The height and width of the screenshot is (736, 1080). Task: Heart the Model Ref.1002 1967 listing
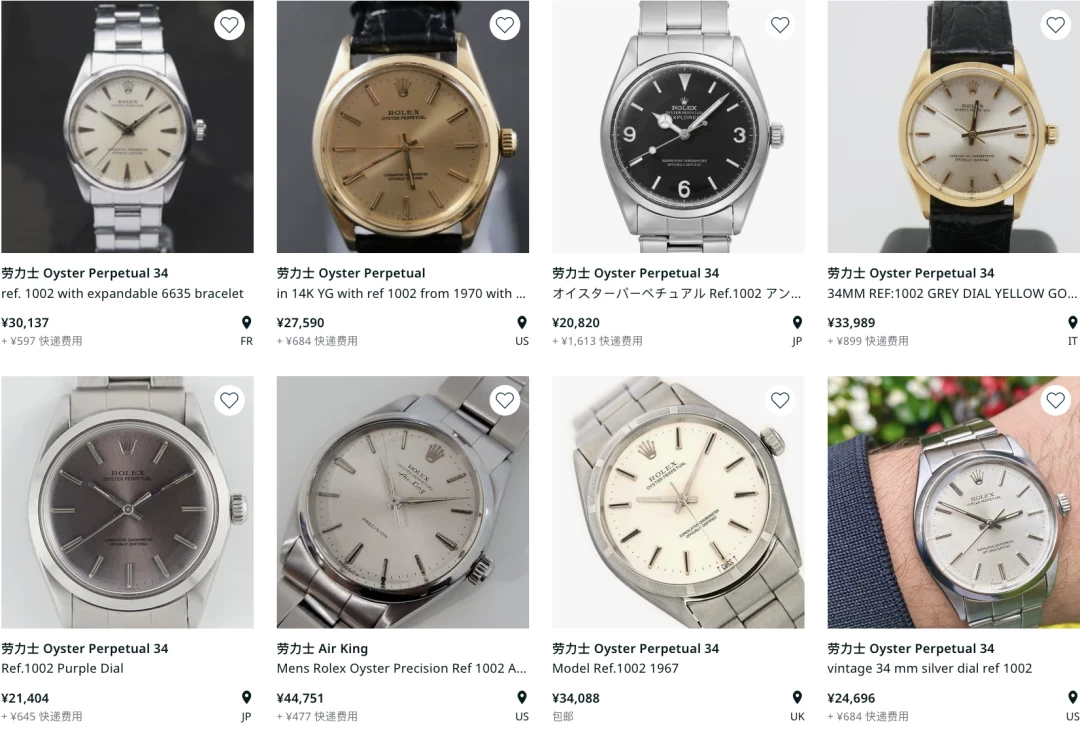pyautogui.click(x=780, y=401)
